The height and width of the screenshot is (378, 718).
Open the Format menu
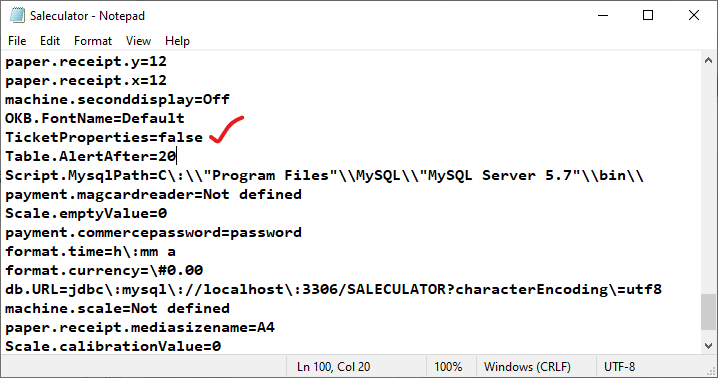click(x=92, y=41)
